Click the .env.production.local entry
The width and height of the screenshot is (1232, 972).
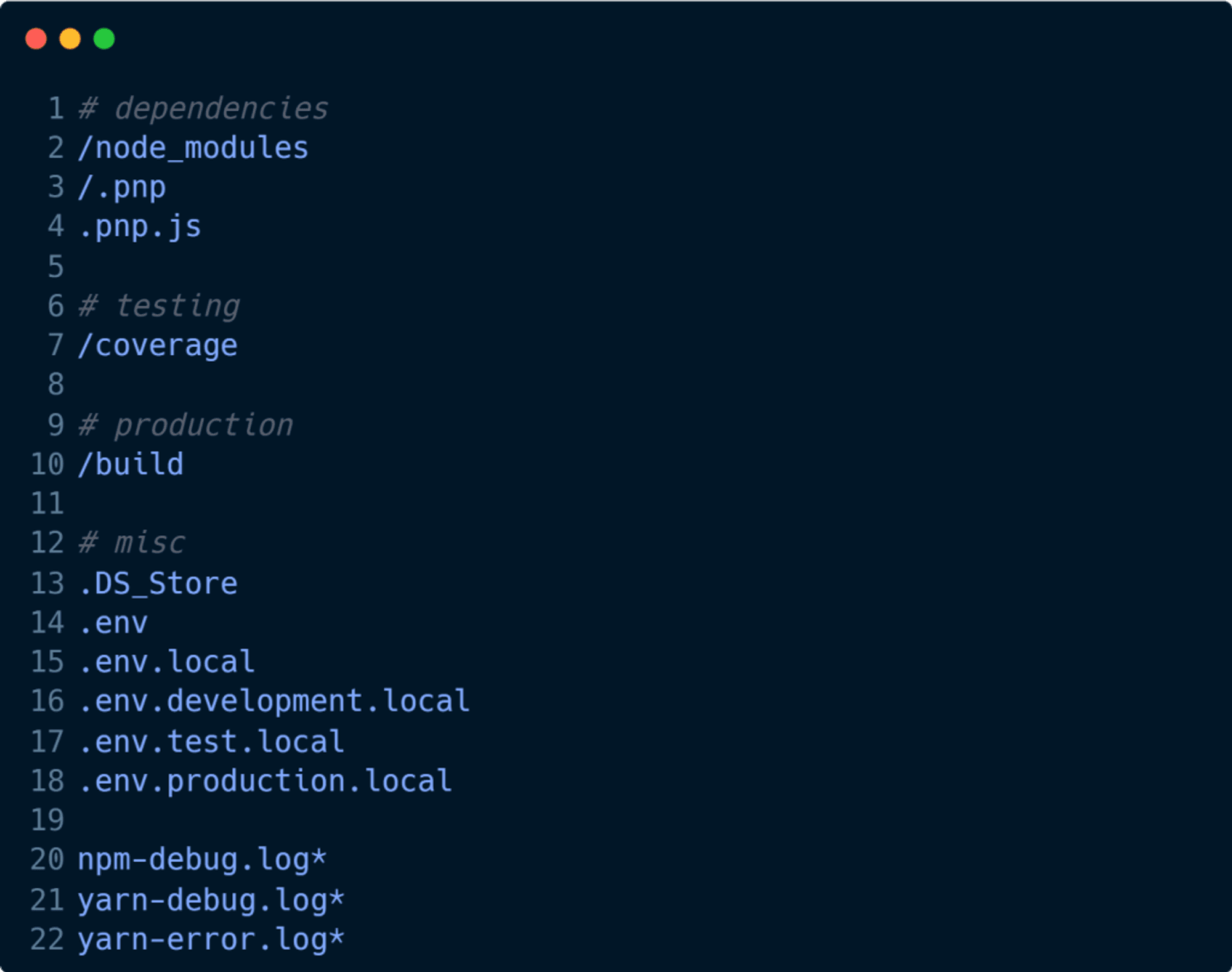click(265, 781)
